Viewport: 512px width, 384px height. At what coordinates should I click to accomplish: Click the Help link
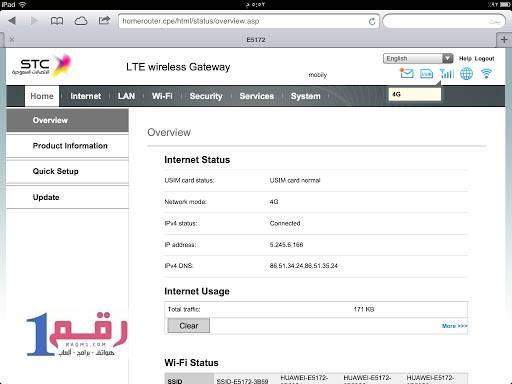click(x=465, y=58)
